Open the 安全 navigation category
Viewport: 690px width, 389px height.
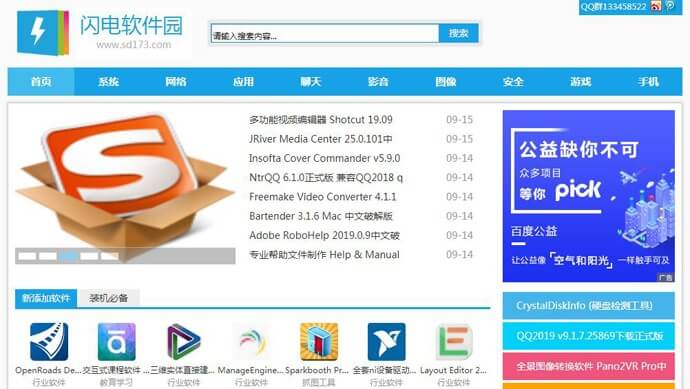coord(513,81)
